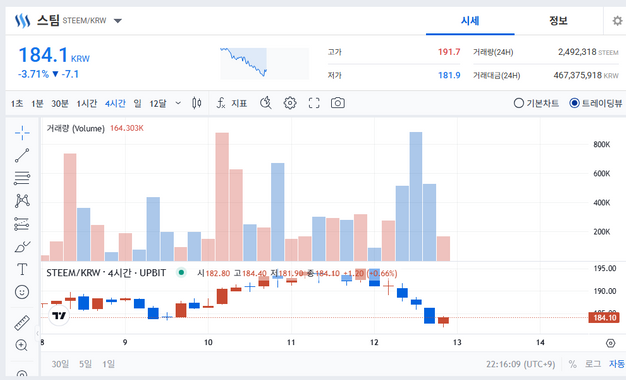Viewport: 626px width, 380px height.
Task: Toggle the 자동 scale option
Action: (616, 364)
